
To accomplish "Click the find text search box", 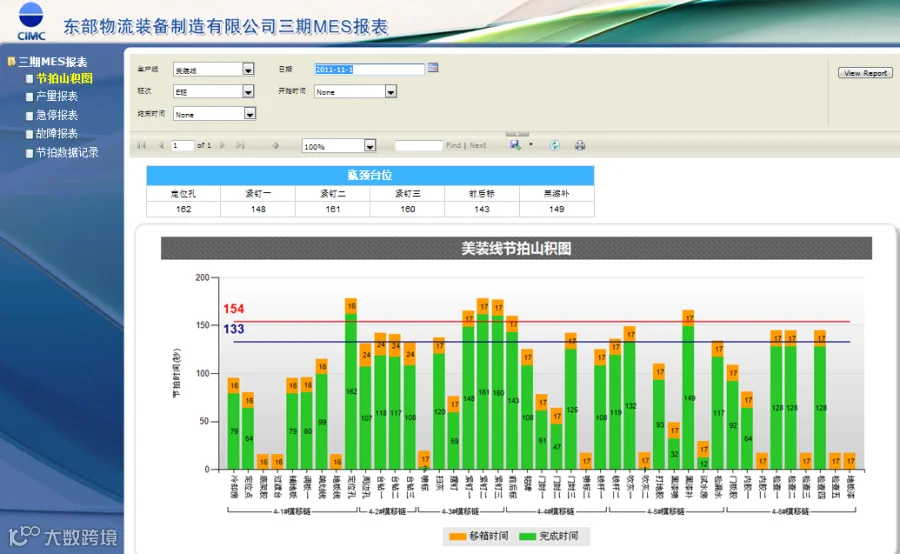I will coord(418,145).
